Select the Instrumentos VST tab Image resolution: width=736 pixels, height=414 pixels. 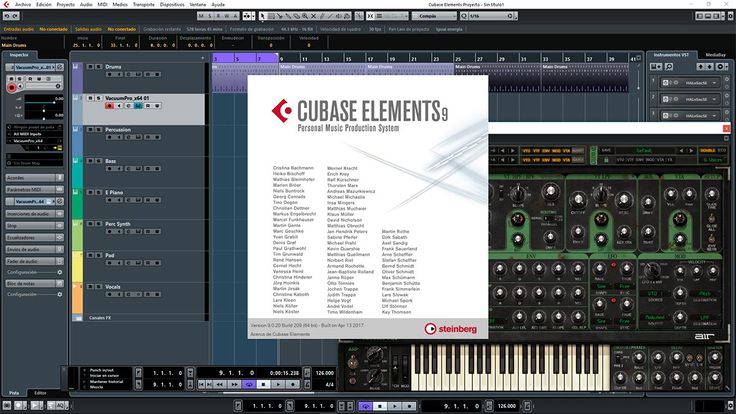pyautogui.click(x=671, y=55)
